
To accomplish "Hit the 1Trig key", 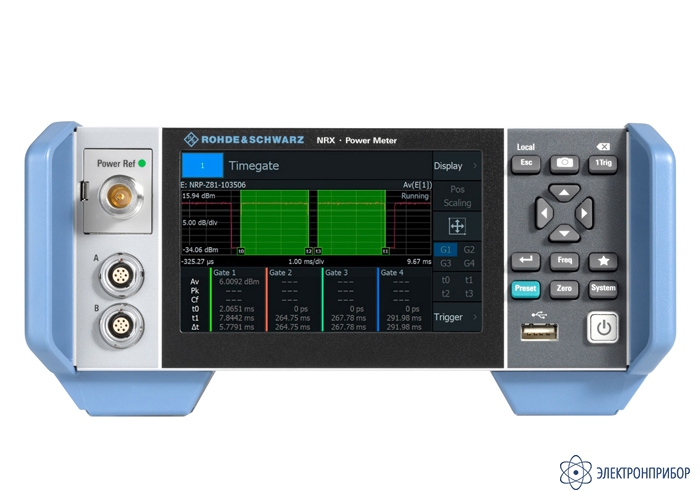I will (x=603, y=163).
